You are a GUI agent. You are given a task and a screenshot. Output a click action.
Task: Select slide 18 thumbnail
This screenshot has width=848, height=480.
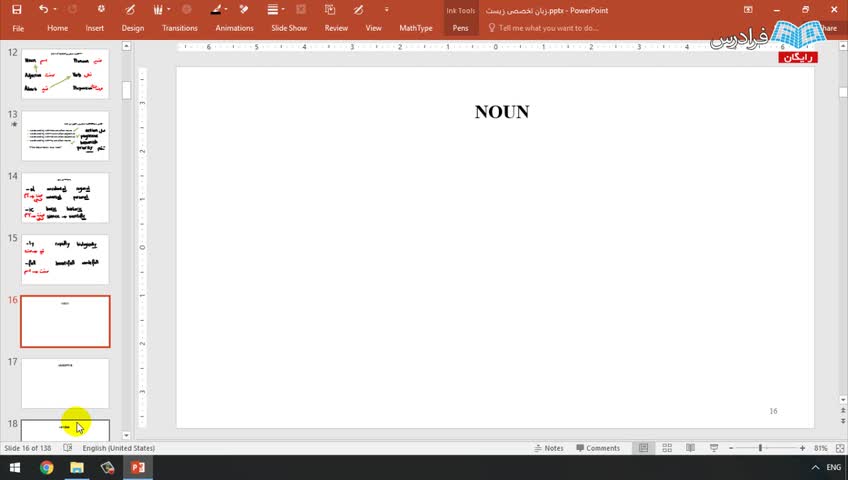(x=65, y=430)
